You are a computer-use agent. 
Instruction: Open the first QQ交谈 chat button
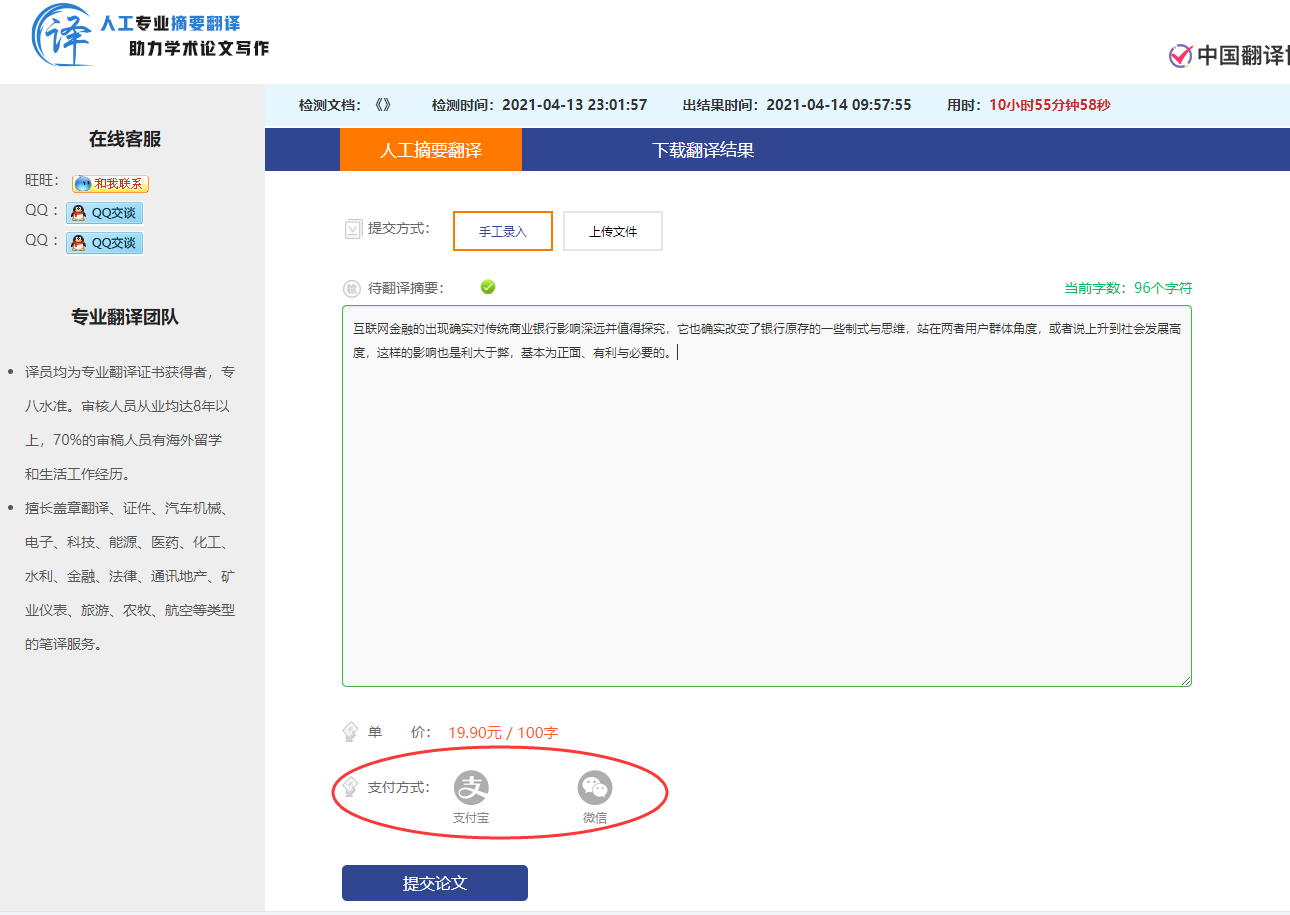coord(104,213)
